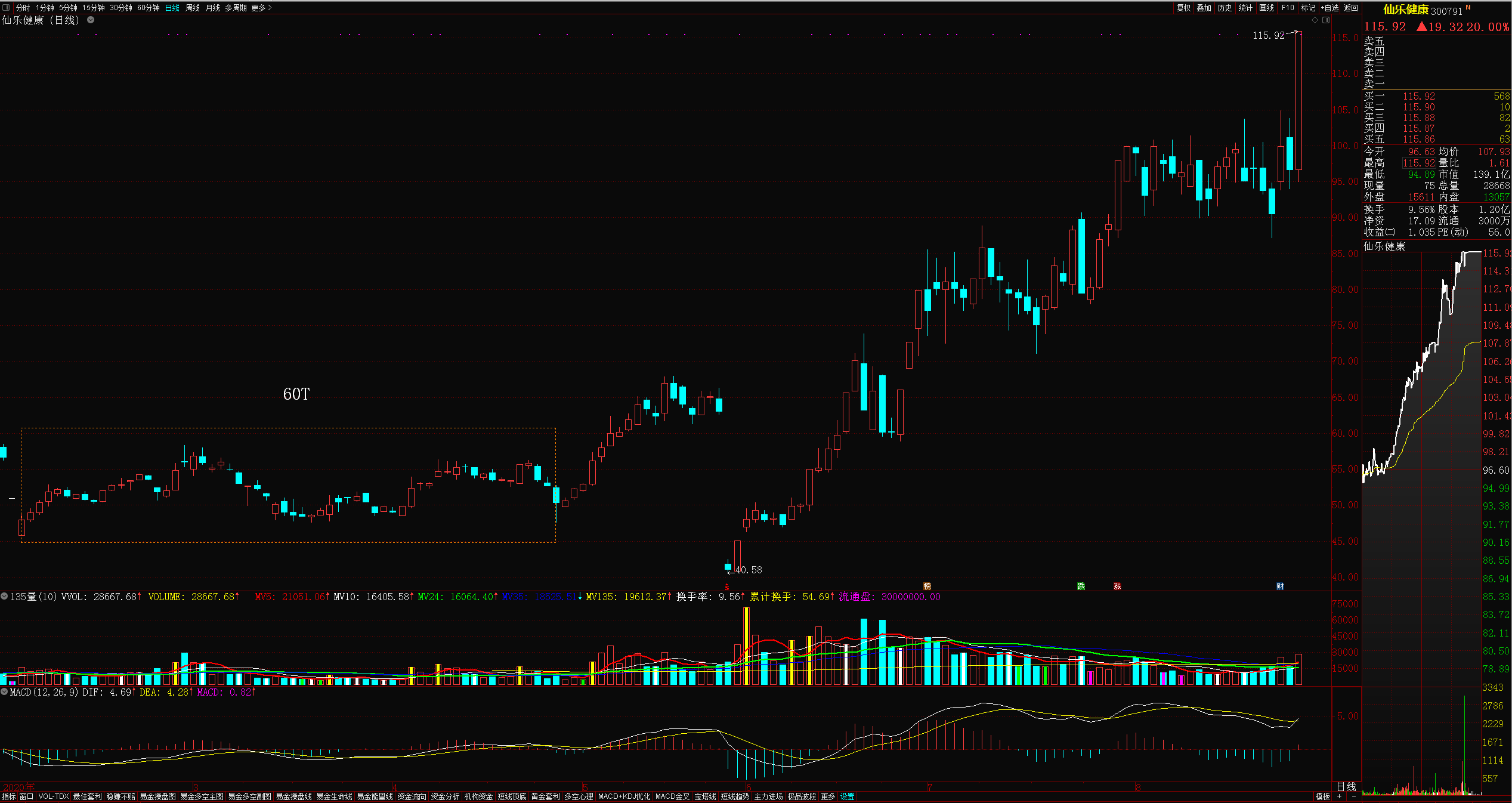Select the 资金分析 indicator tab
Viewport: 1512px width, 803px height.
pos(445,796)
